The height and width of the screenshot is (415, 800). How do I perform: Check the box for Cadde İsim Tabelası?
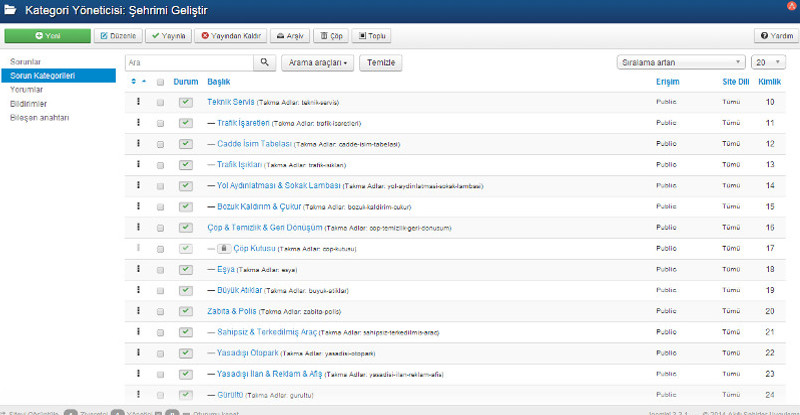coord(160,144)
